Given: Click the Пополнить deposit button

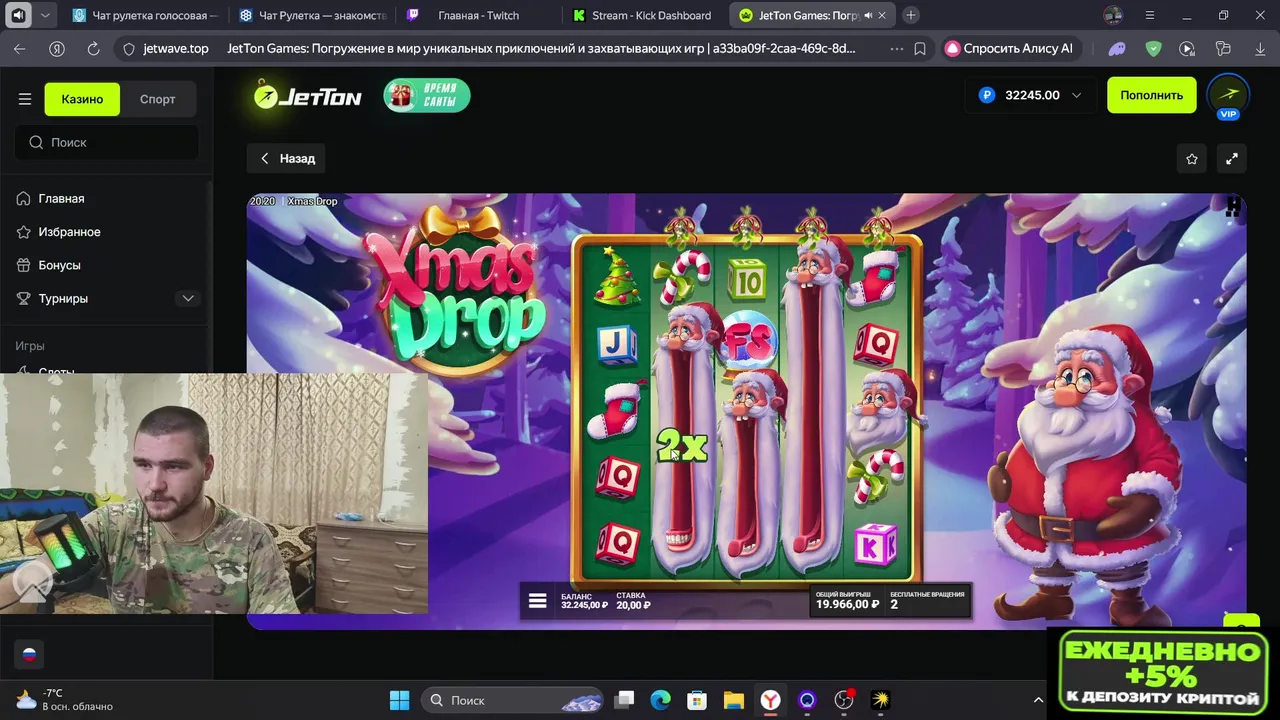Looking at the screenshot, I should point(1151,95).
